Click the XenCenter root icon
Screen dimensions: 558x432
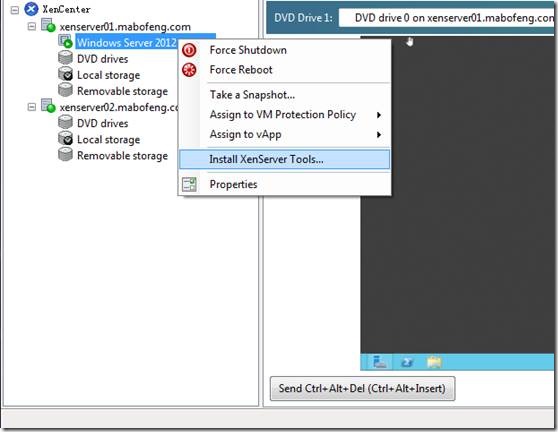31,9
